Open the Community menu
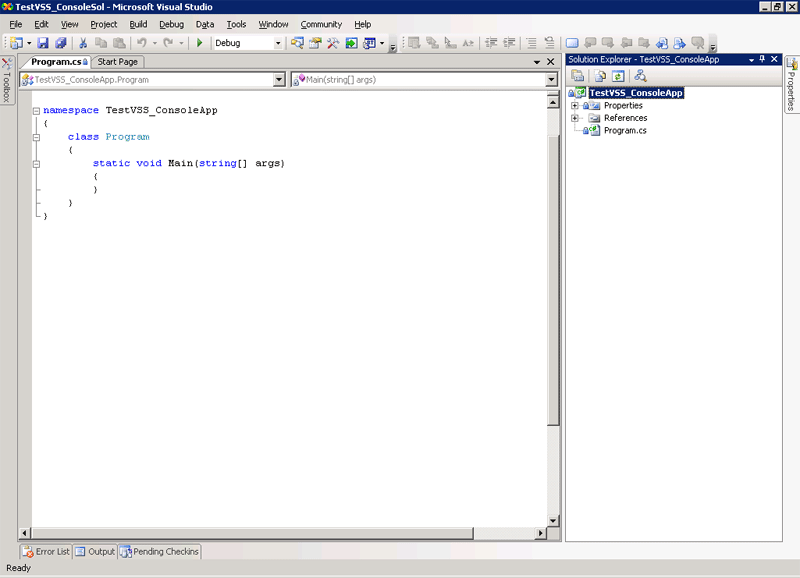Image resolution: width=800 pixels, height=578 pixels. (321, 24)
